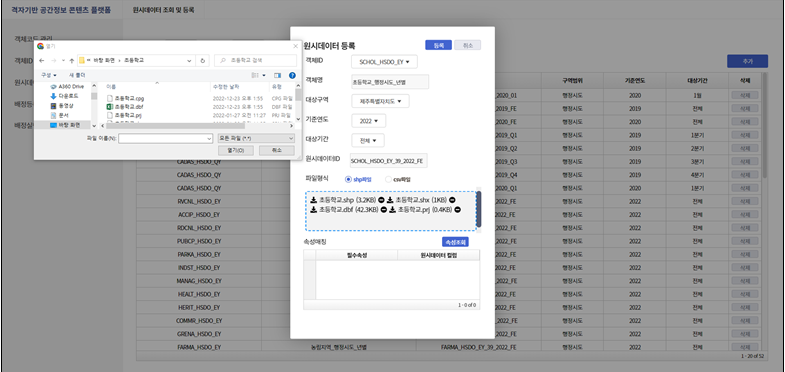The width and height of the screenshot is (785, 372).
Task: Open the 기준연도 dropdown showing 2022
Action: coord(369,121)
